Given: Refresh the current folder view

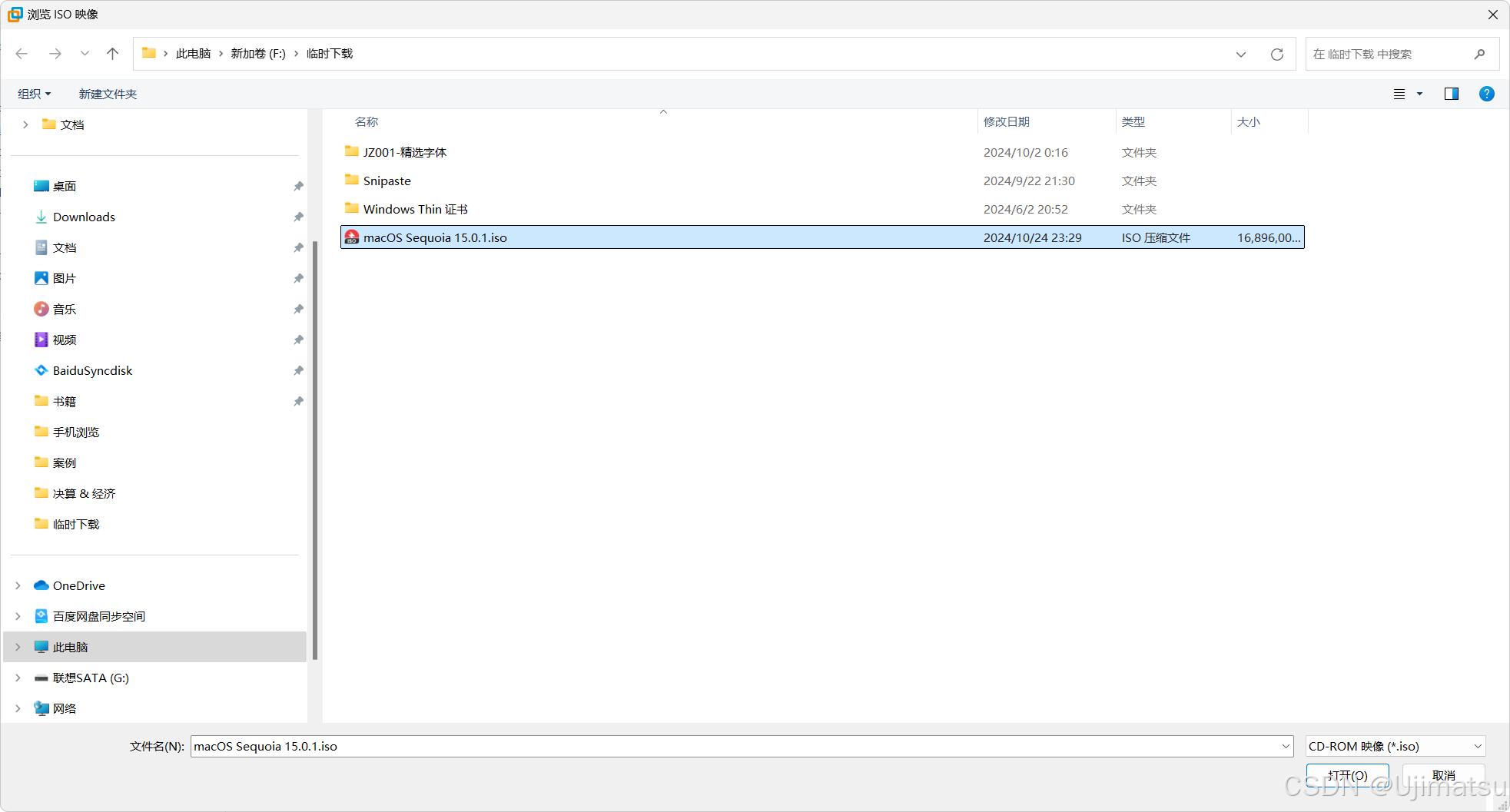Looking at the screenshot, I should 1277,55.
